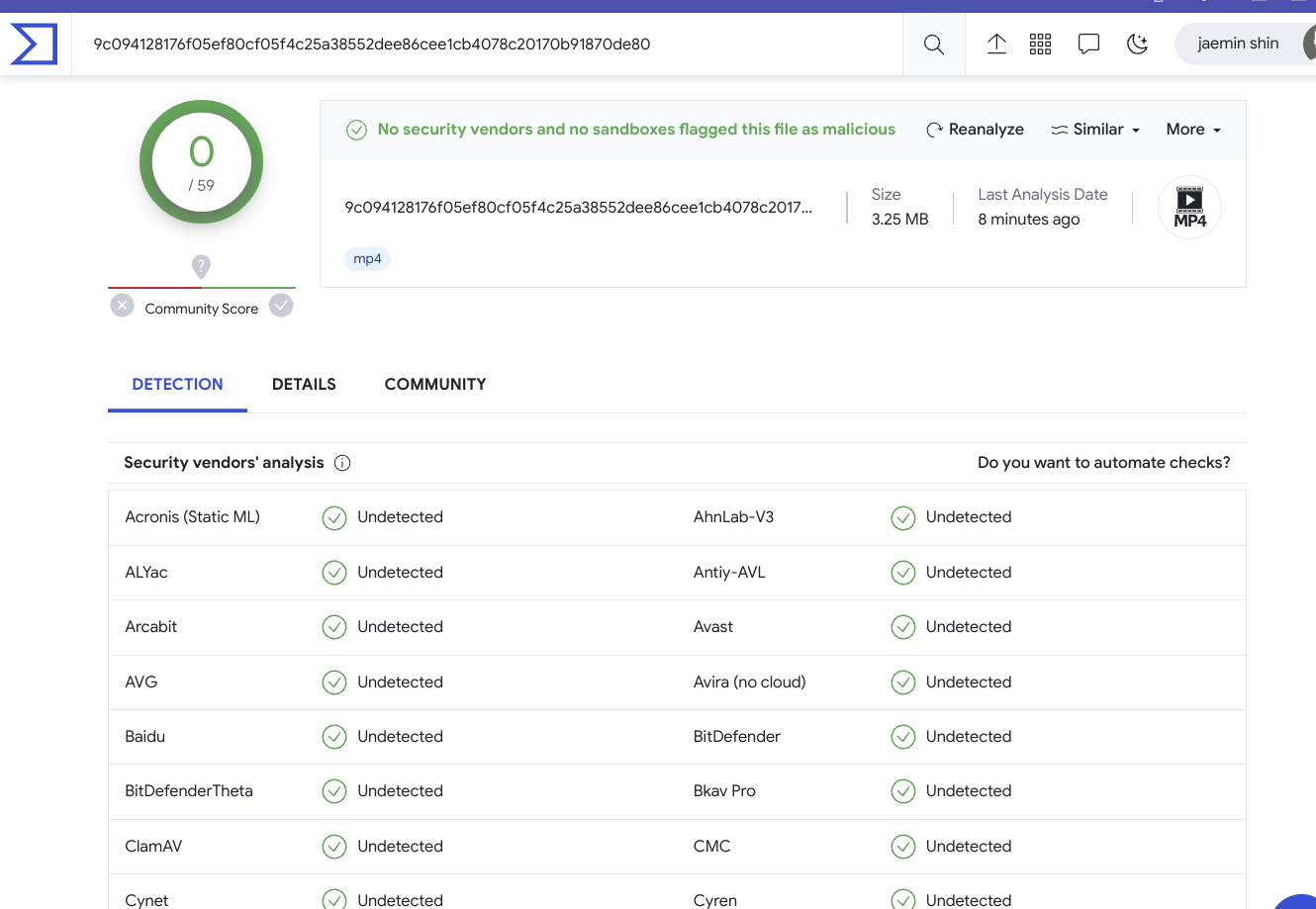The image size is (1316, 909).
Task: Vote negative with the X community icon
Action: 122,306
